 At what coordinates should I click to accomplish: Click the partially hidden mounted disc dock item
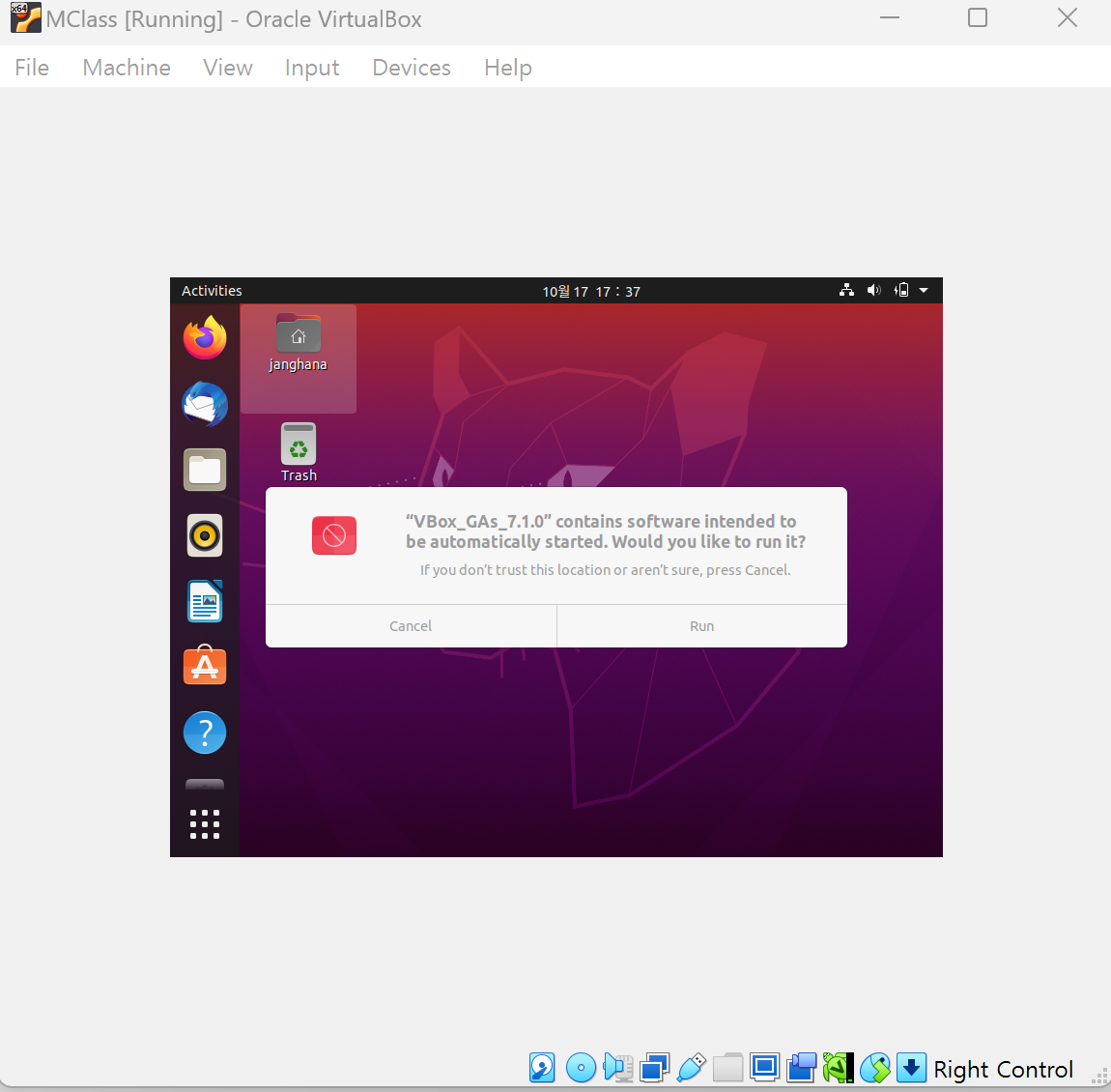[205, 784]
